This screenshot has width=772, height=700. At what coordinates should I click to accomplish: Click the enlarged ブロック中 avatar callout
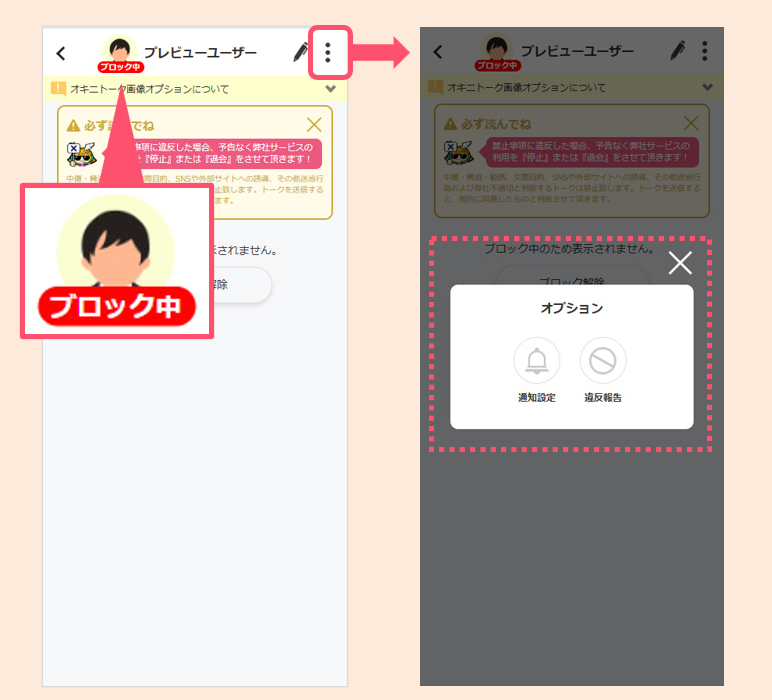tap(116, 258)
